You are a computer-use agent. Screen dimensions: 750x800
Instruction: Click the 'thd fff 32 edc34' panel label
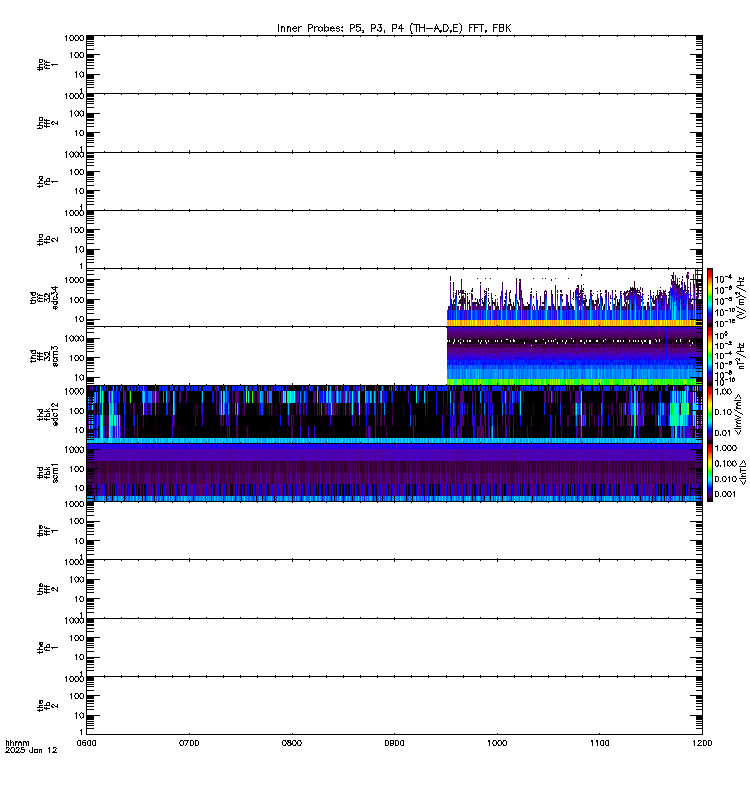tap(44, 297)
